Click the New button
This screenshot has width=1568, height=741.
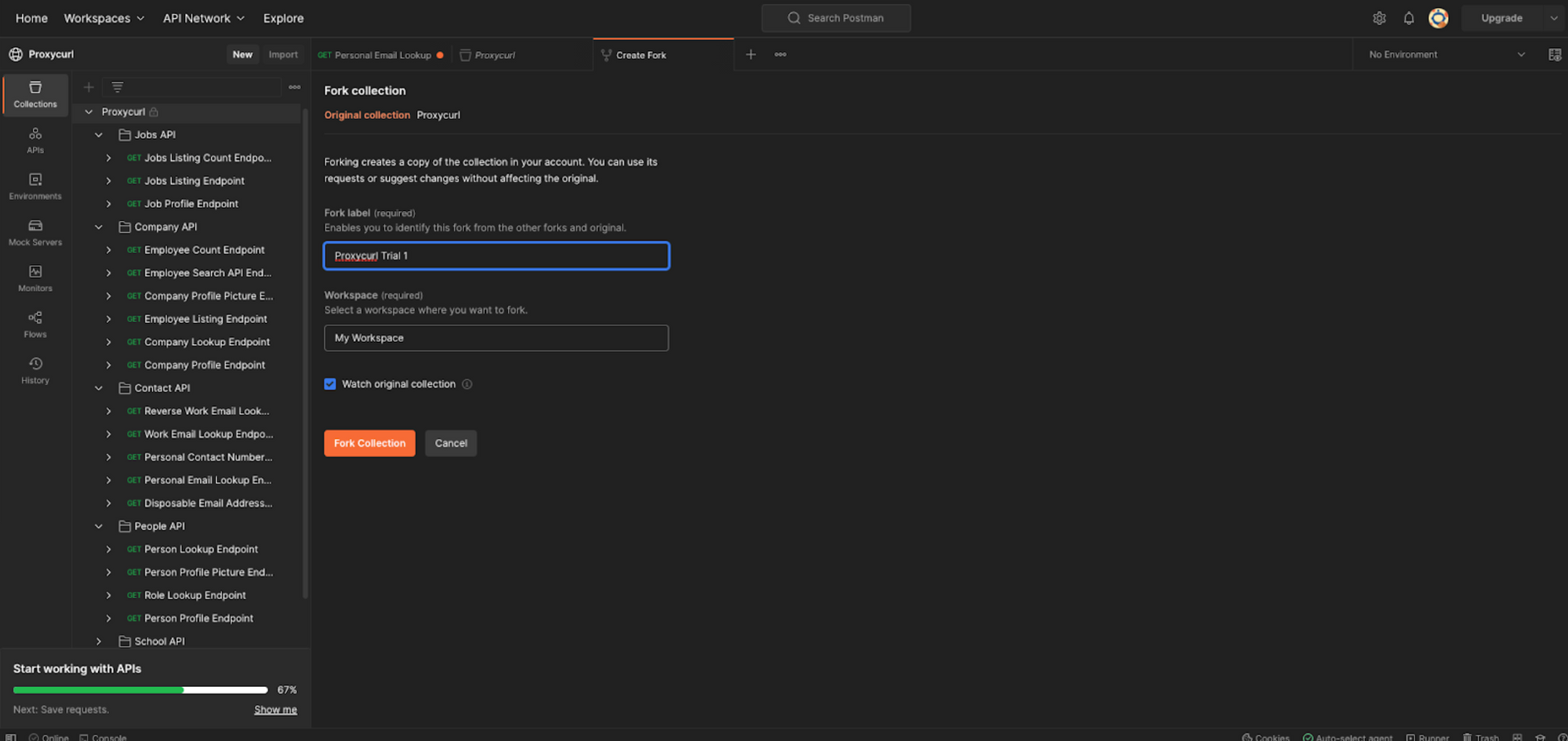pos(242,54)
